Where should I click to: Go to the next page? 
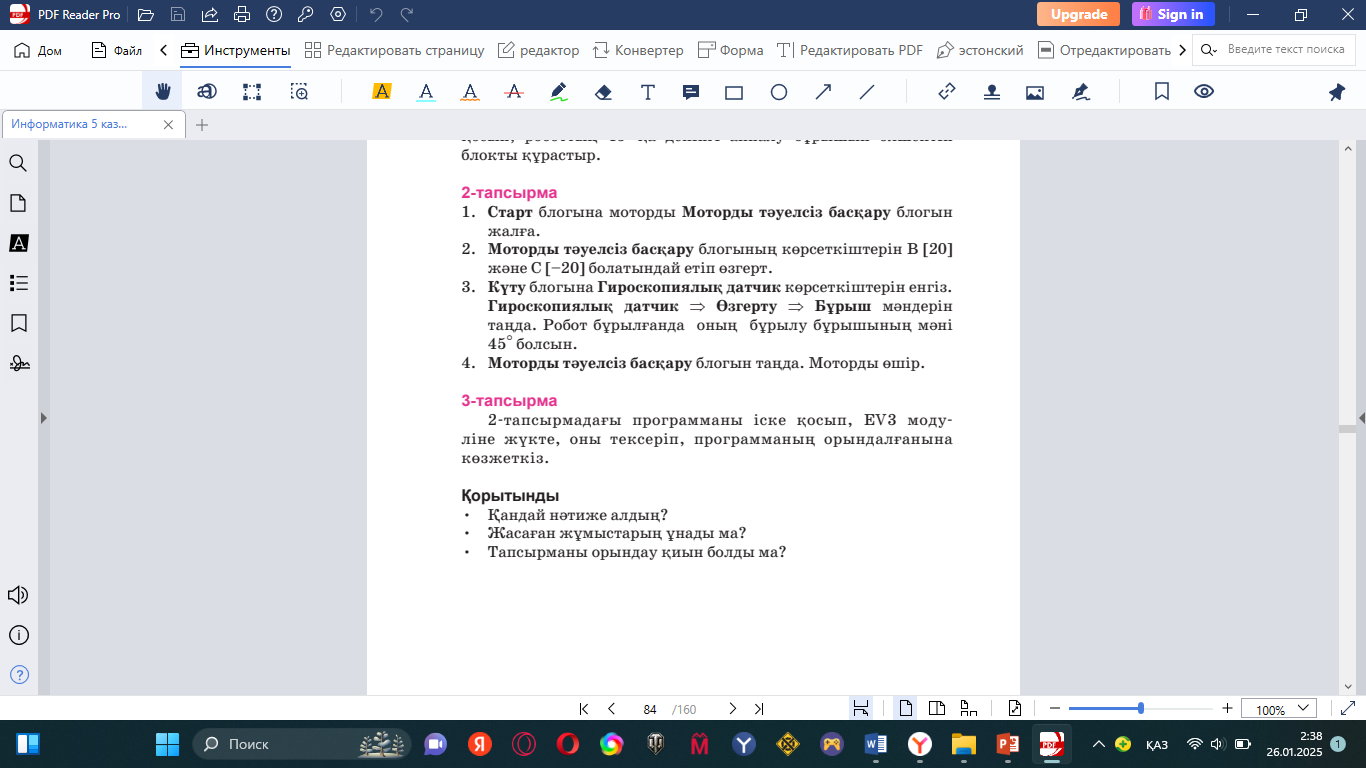click(732, 709)
